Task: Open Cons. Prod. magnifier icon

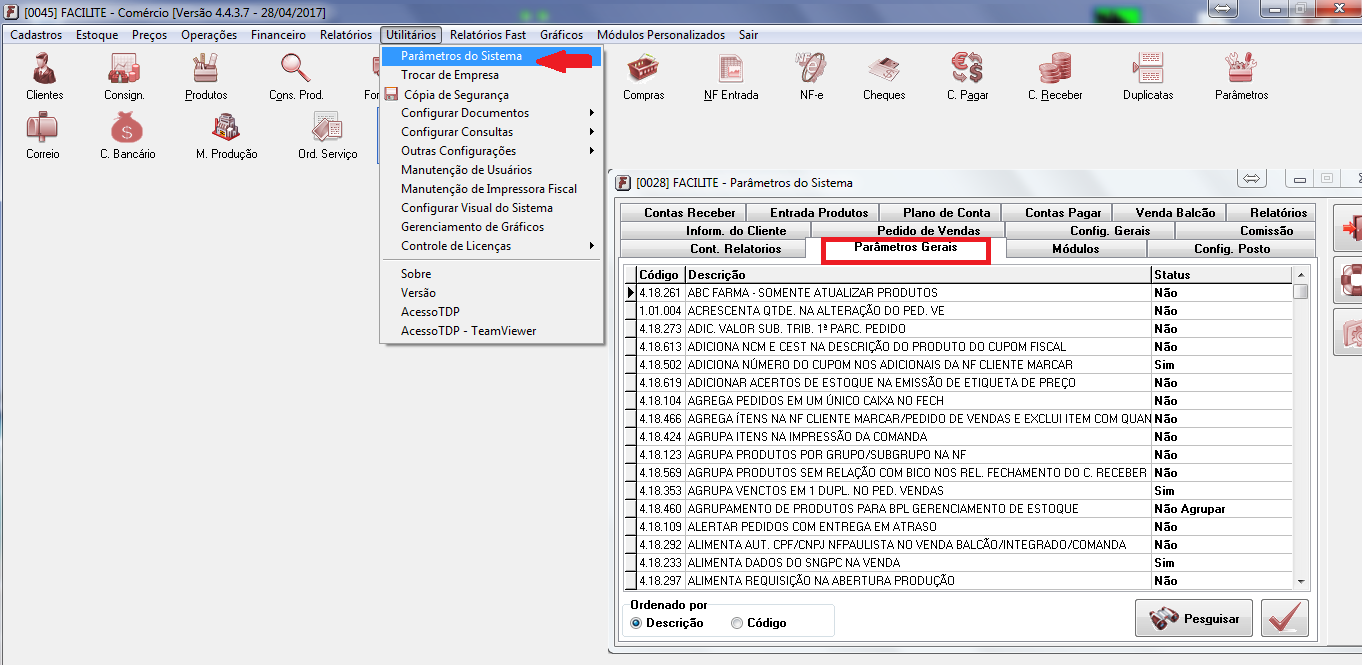Action: click(x=296, y=68)
